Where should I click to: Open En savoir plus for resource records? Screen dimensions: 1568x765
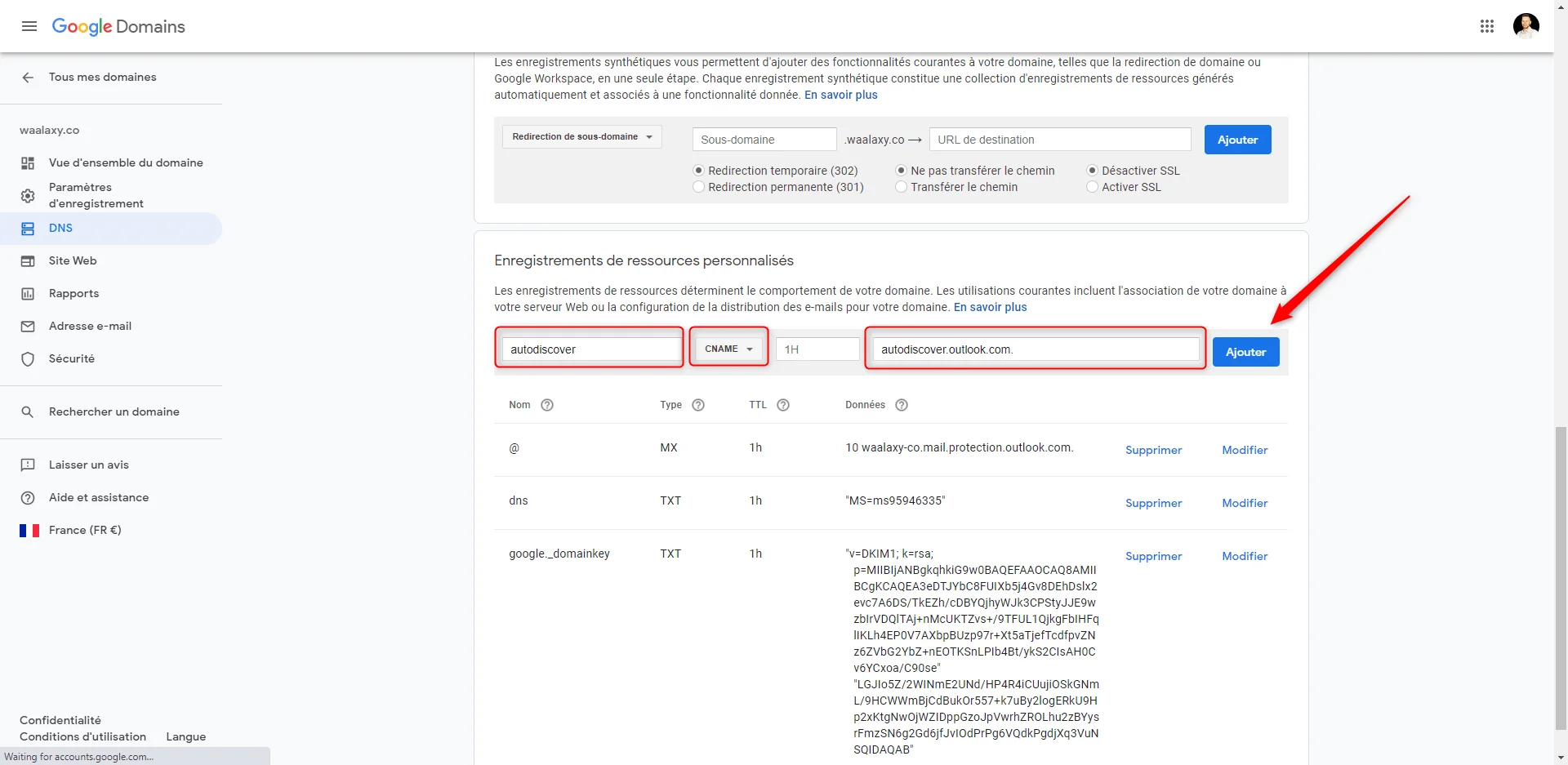(x=991, y=307)
